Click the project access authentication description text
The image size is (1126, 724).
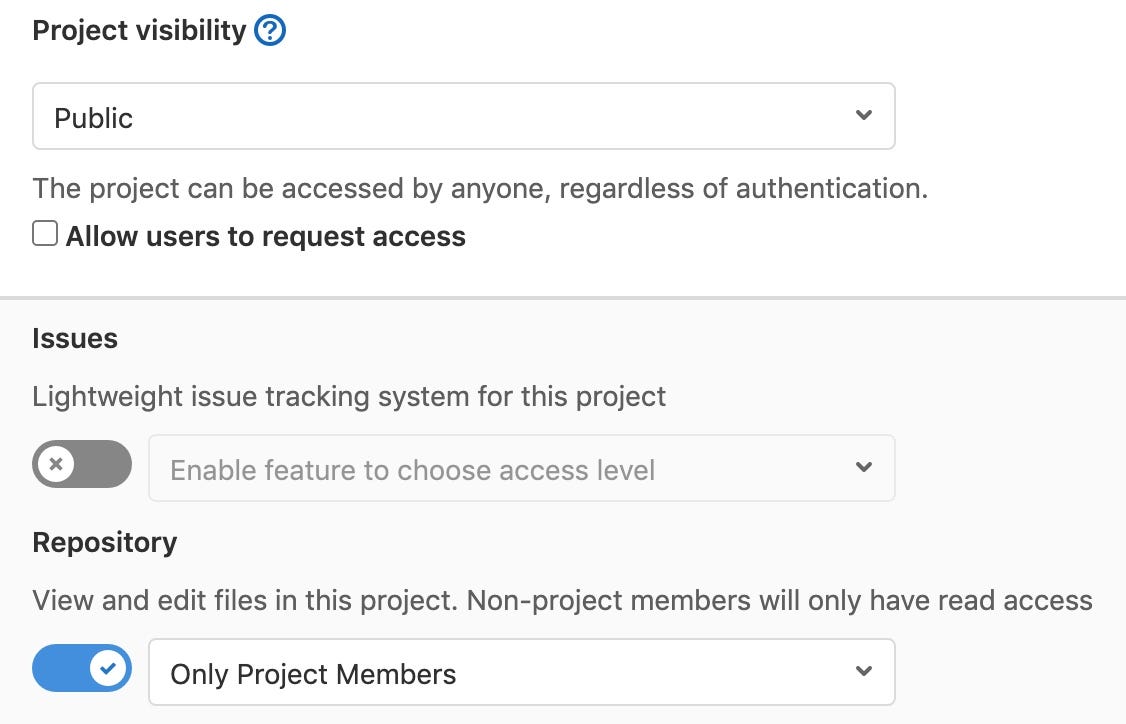pos(480,189)
